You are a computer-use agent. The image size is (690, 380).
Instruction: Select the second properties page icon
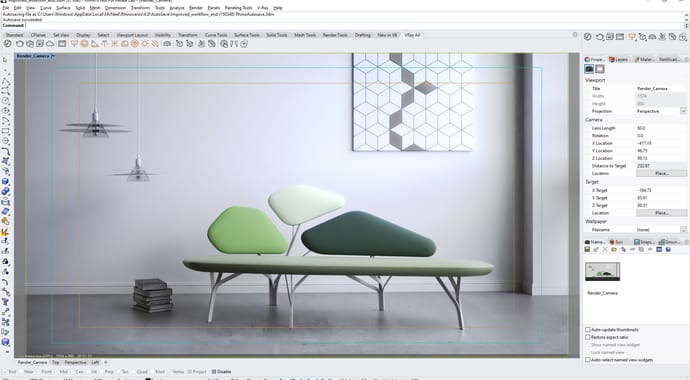point(600,69)
